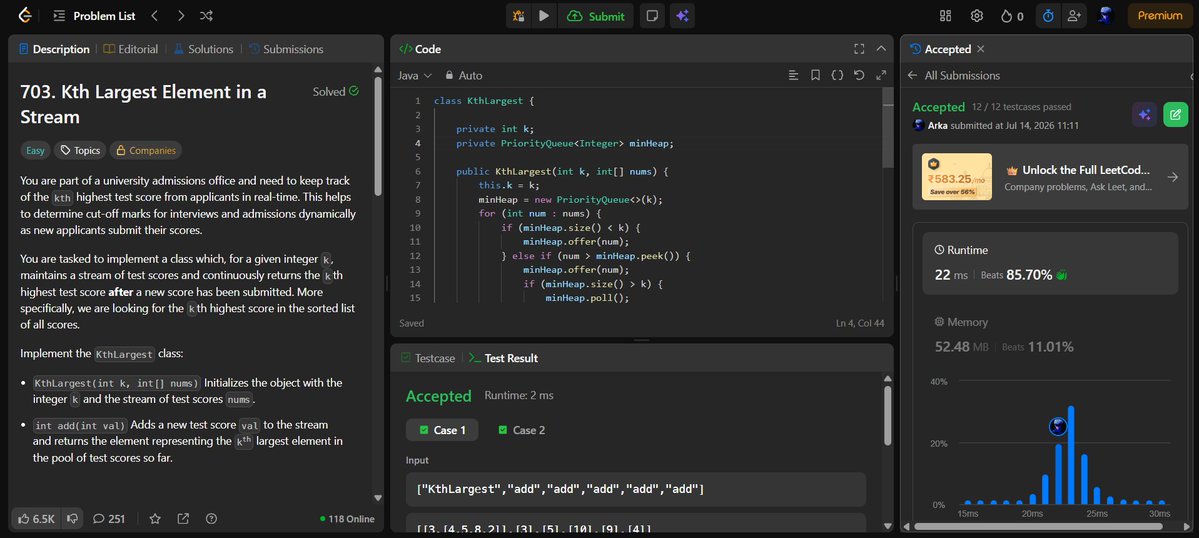1199x538 pixels.
Task: Collapse the Code panel chevron
Action: [x=881, y=49]
